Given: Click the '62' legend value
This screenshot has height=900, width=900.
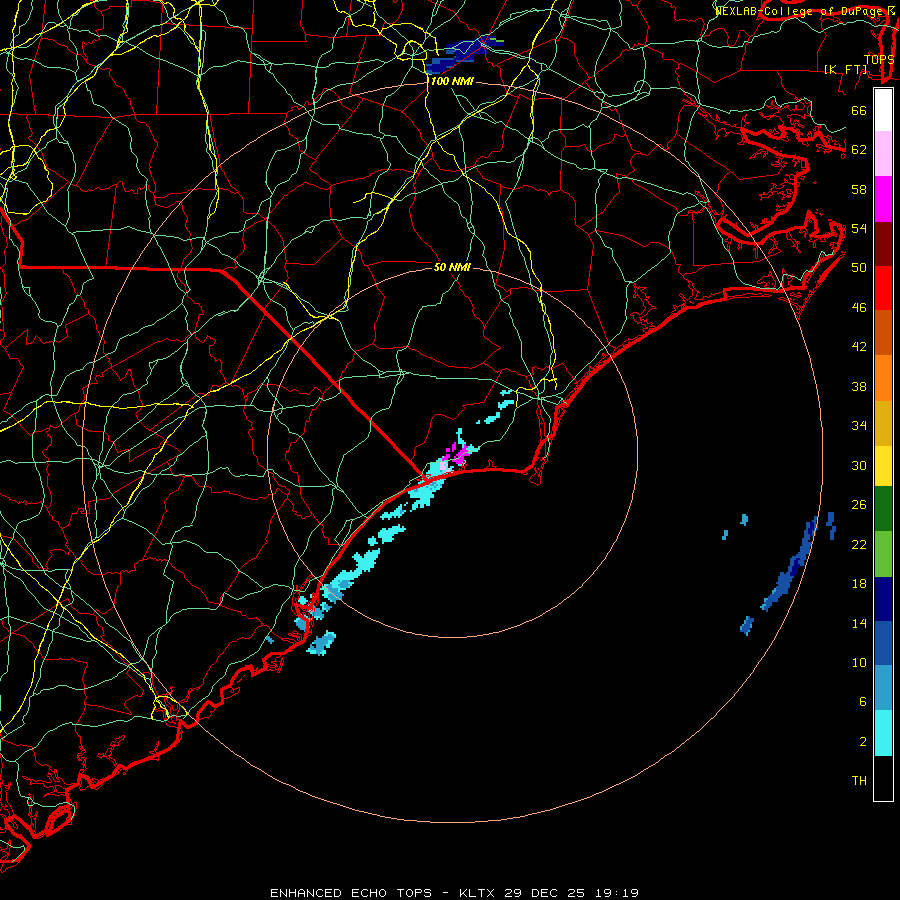Looking at the screenshot, I should tap(859, 150).
